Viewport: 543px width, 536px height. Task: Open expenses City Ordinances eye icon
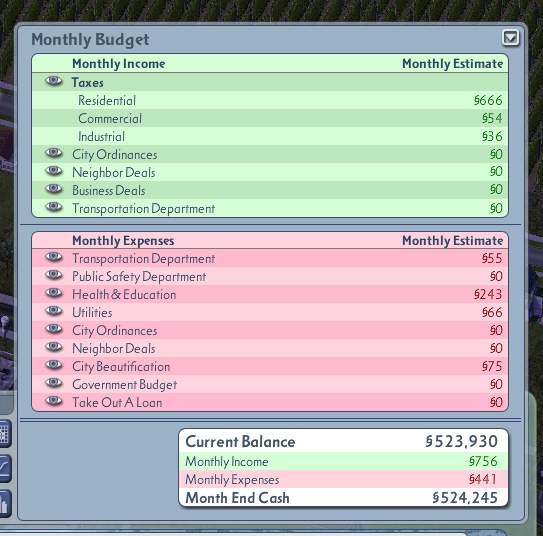click(x=54, y=329)
